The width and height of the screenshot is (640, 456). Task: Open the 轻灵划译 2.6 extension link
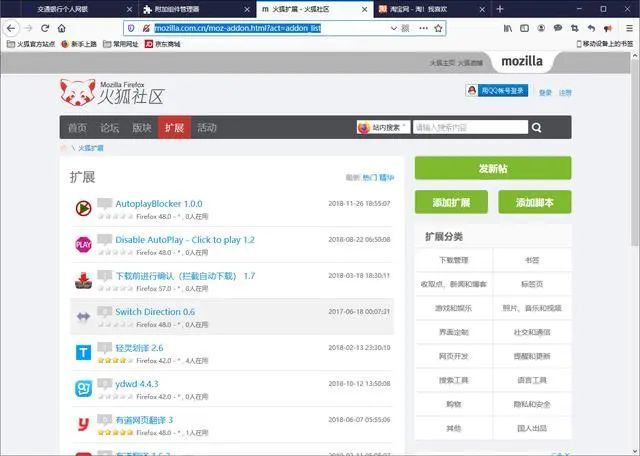(x=139, y=348)
